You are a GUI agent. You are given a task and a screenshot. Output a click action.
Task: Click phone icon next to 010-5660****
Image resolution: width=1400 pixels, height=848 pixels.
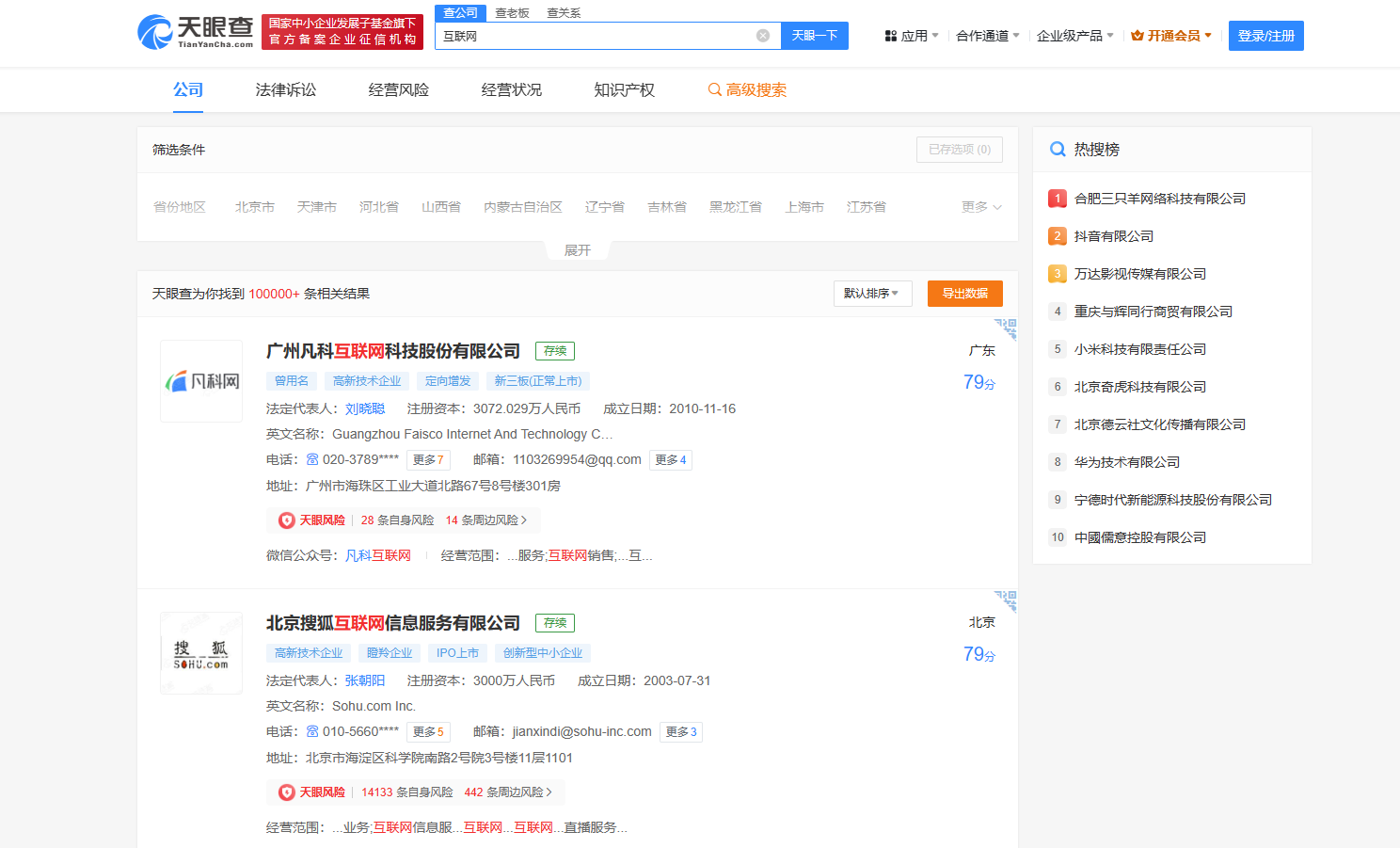(x=312, y=731)
